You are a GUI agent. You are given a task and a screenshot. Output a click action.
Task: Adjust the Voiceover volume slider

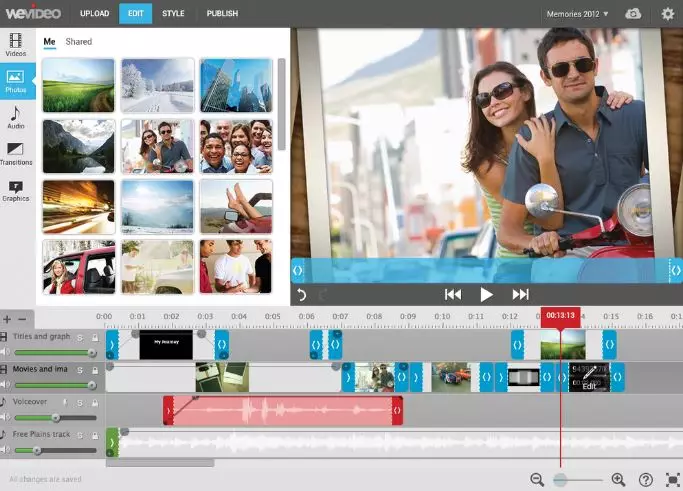55,418
